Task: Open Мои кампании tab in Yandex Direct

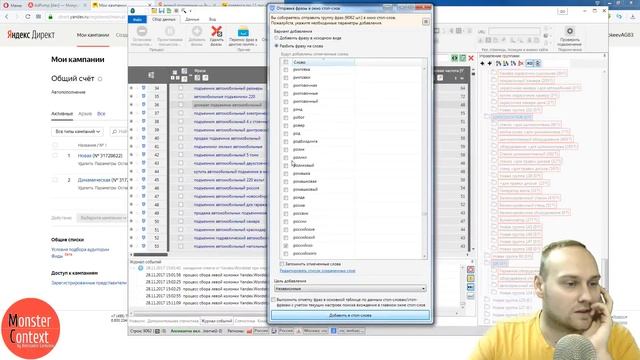Action: tap(93, 35)
